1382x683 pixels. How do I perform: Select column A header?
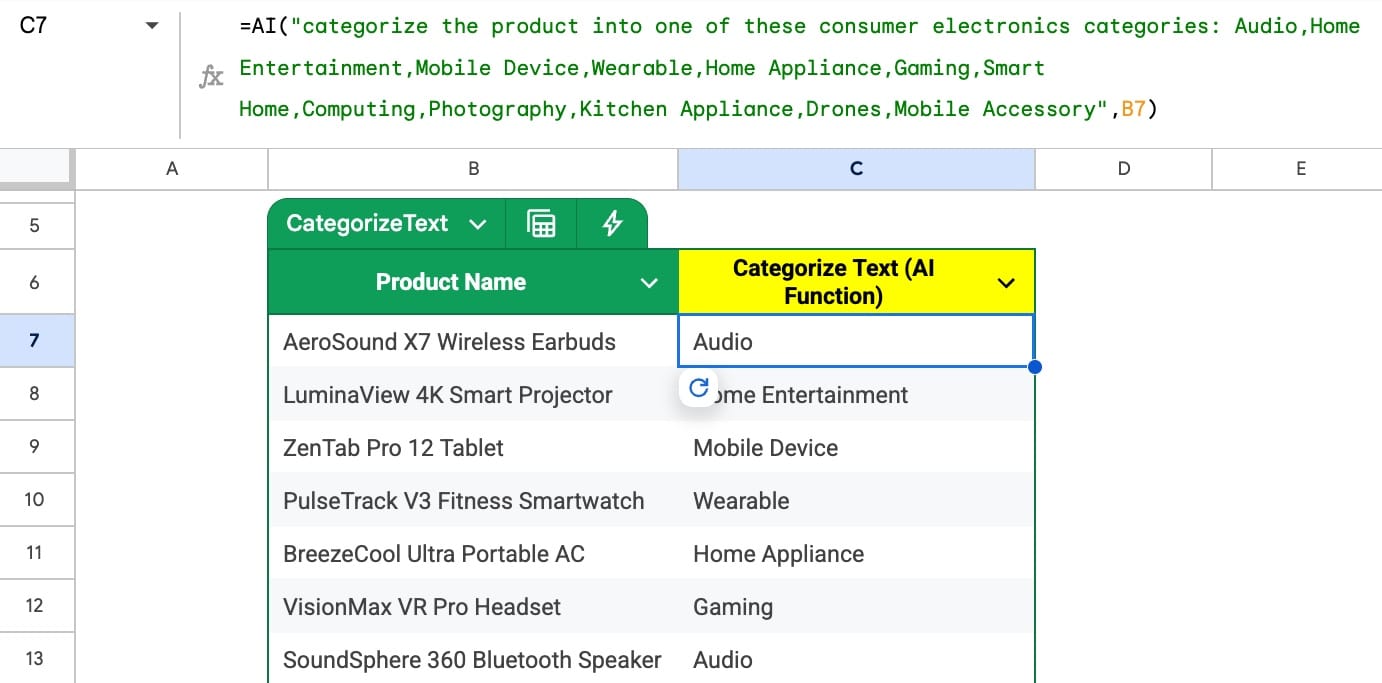point(171,168)
